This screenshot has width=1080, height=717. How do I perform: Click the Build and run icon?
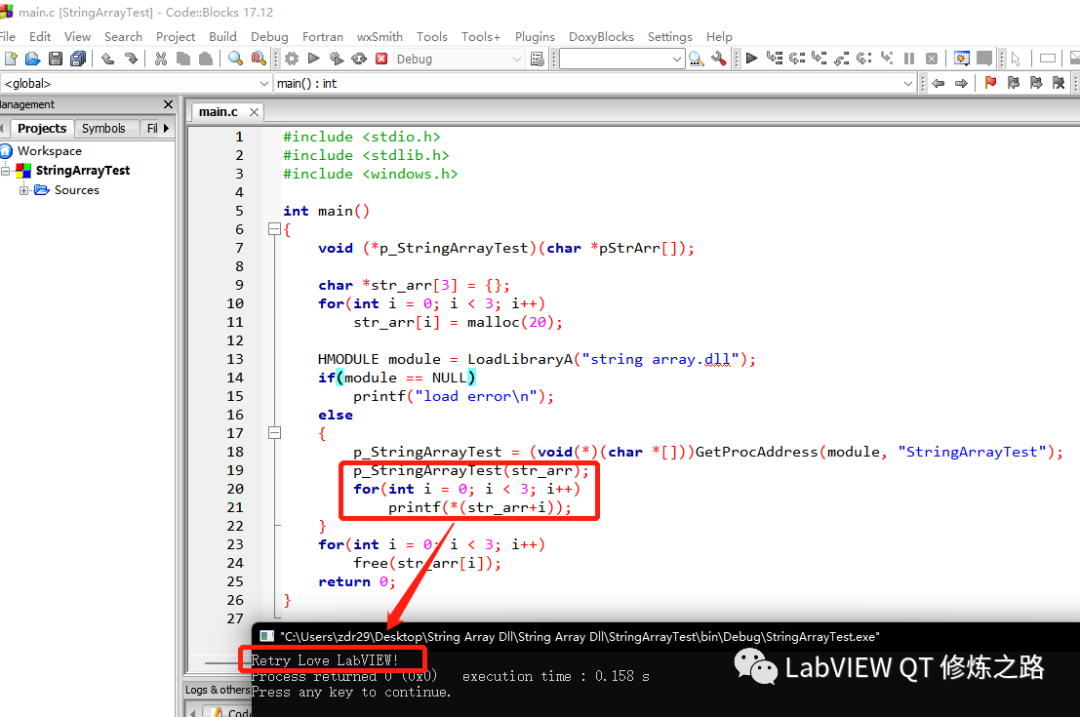(336, 59)
